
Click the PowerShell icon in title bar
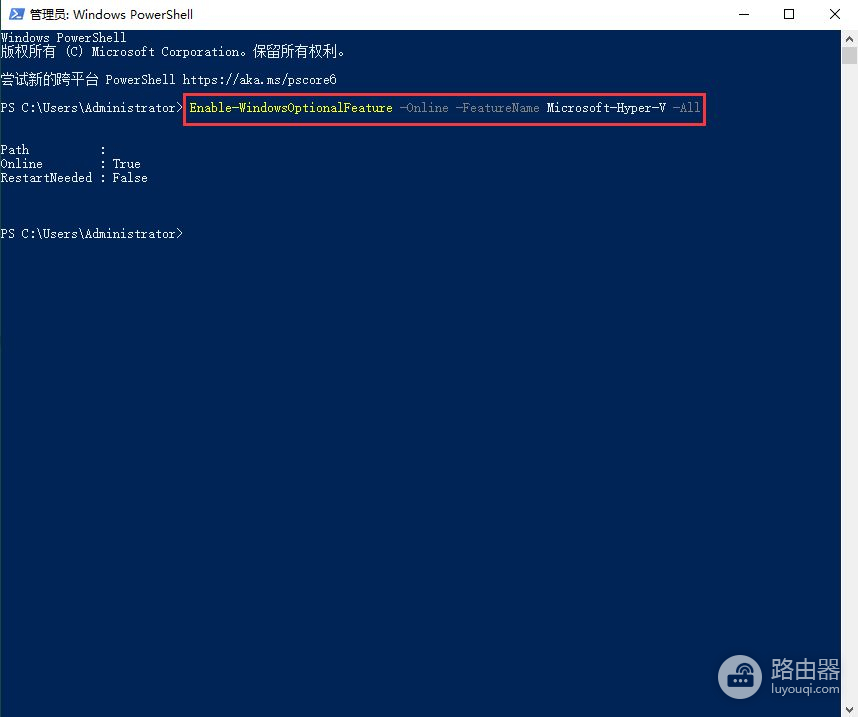coord(16,14)
